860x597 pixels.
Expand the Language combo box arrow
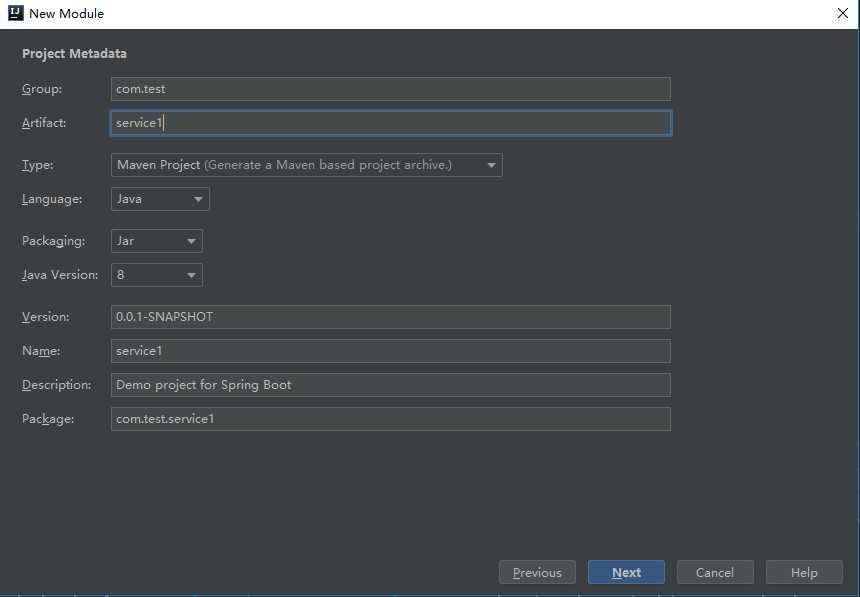(x=198, y=199)
